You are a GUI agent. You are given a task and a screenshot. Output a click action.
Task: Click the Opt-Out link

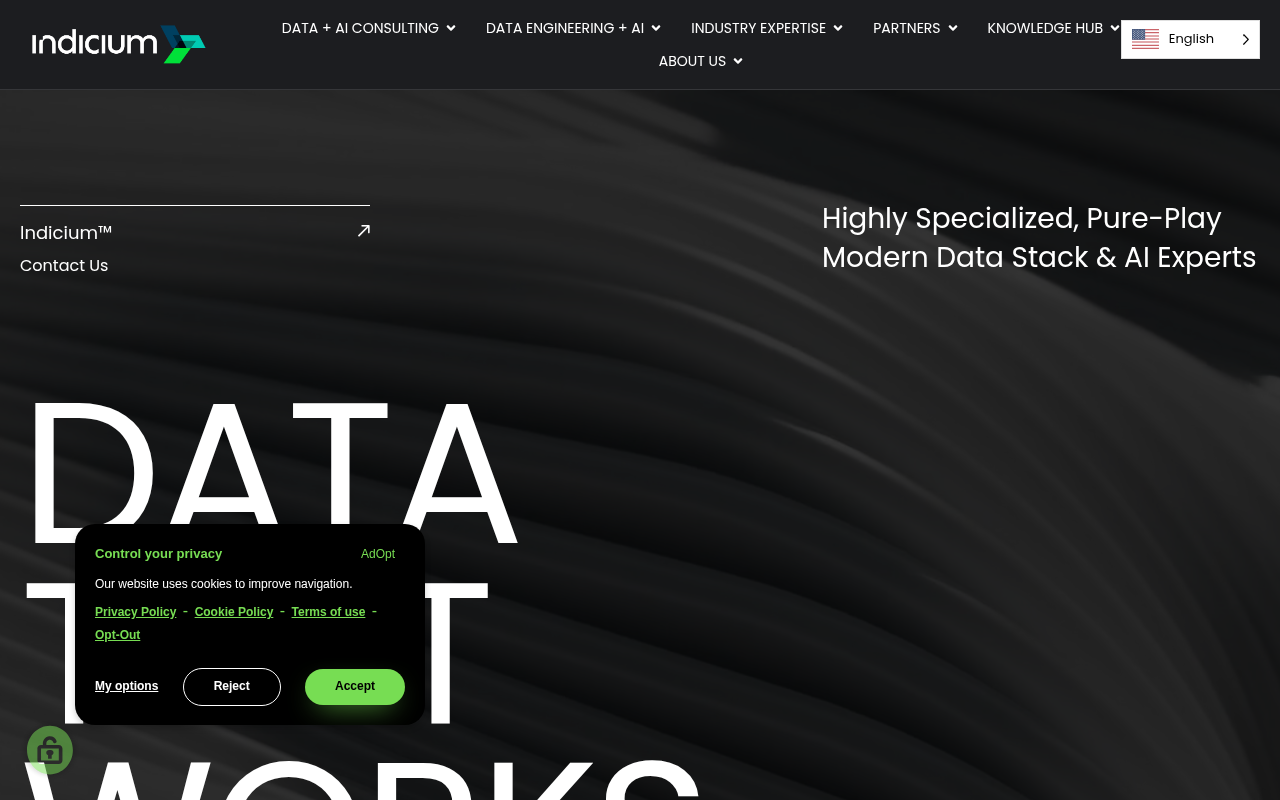pyautogui.click(x=117, y=634)
